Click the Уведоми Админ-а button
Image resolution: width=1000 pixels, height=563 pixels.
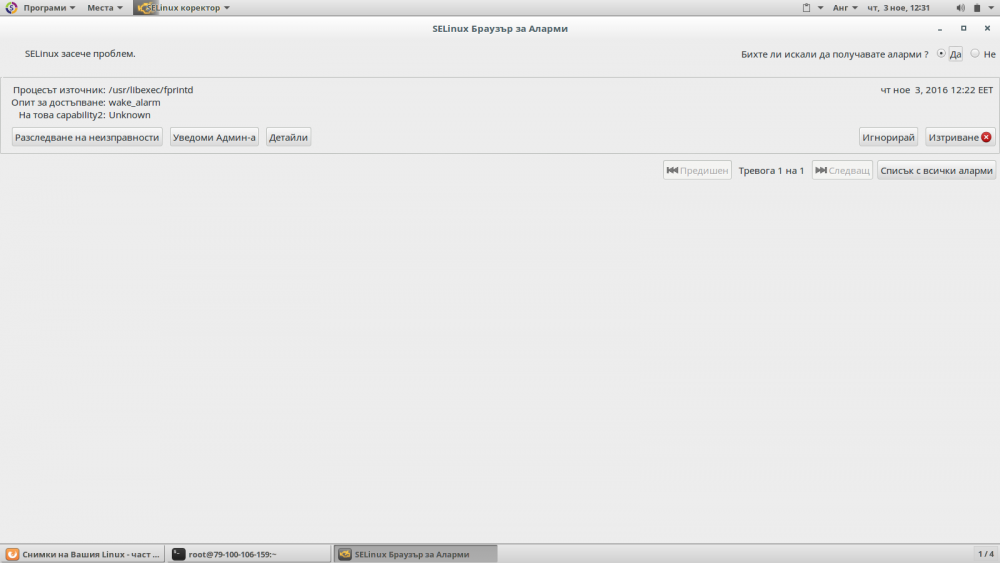pyautogui.click(x=214, y=137)
